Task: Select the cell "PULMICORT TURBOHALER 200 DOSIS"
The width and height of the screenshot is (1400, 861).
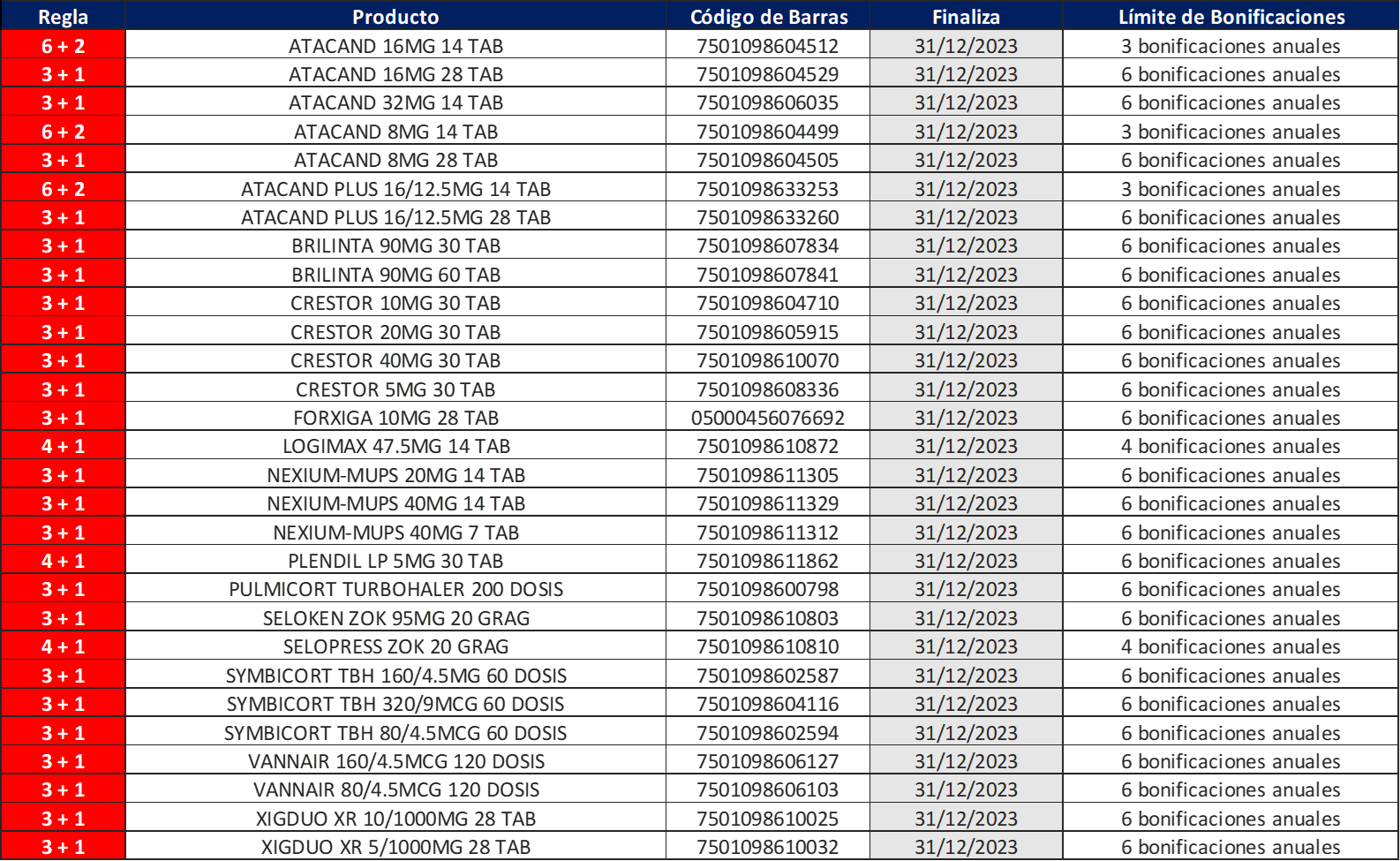Action: click(395, 589)
